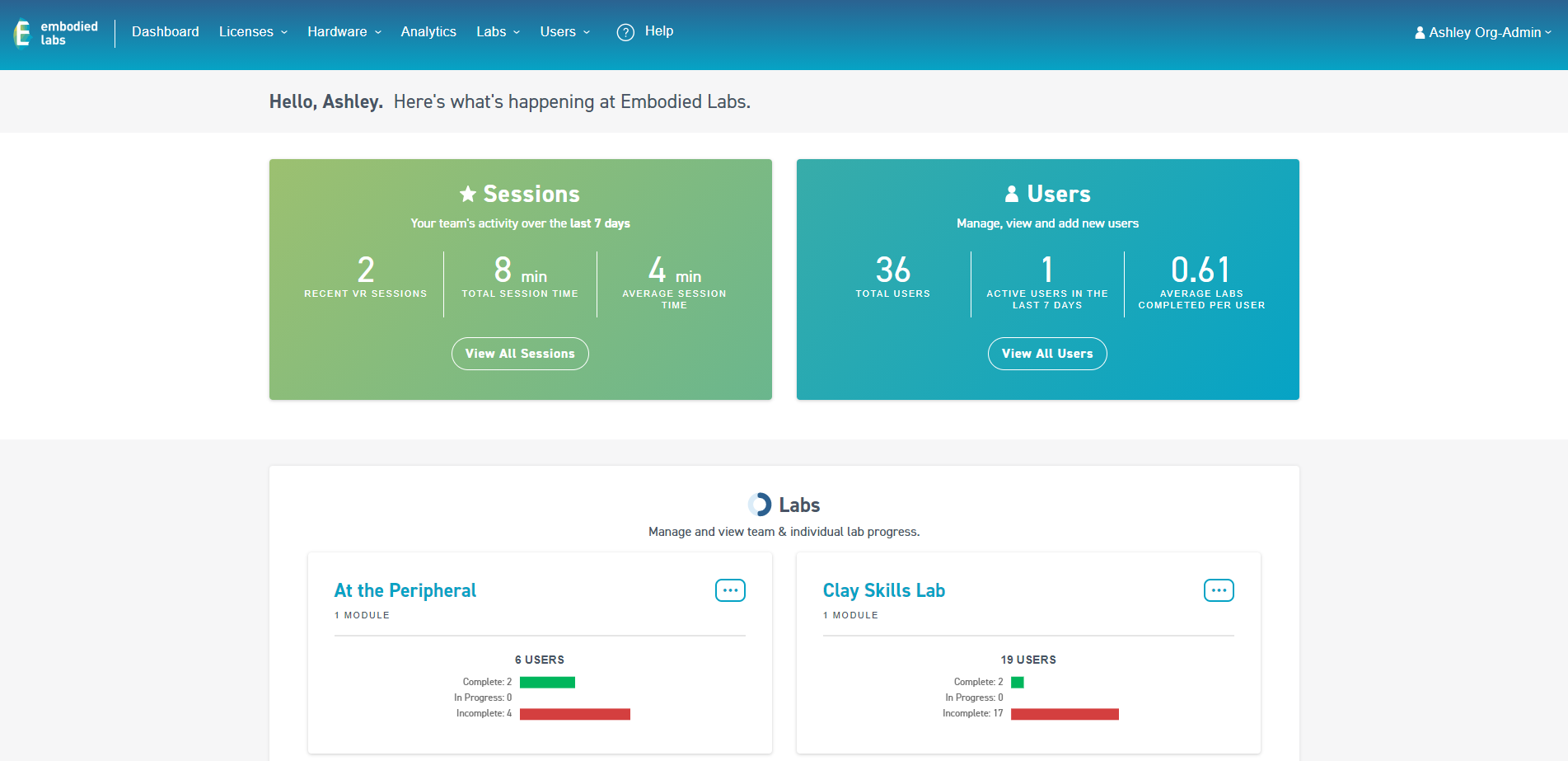Expand the Users navbar dropdown

point(565,31)
